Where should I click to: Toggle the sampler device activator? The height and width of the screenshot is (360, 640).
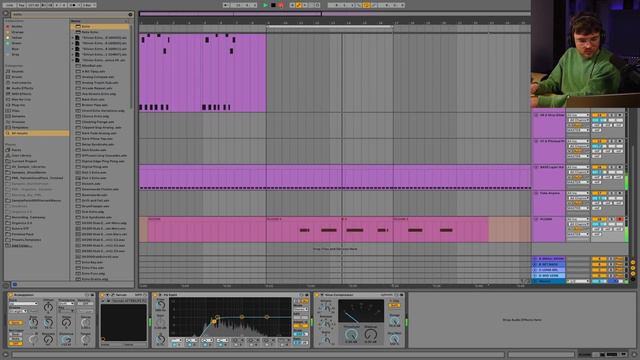click(102, 295)
